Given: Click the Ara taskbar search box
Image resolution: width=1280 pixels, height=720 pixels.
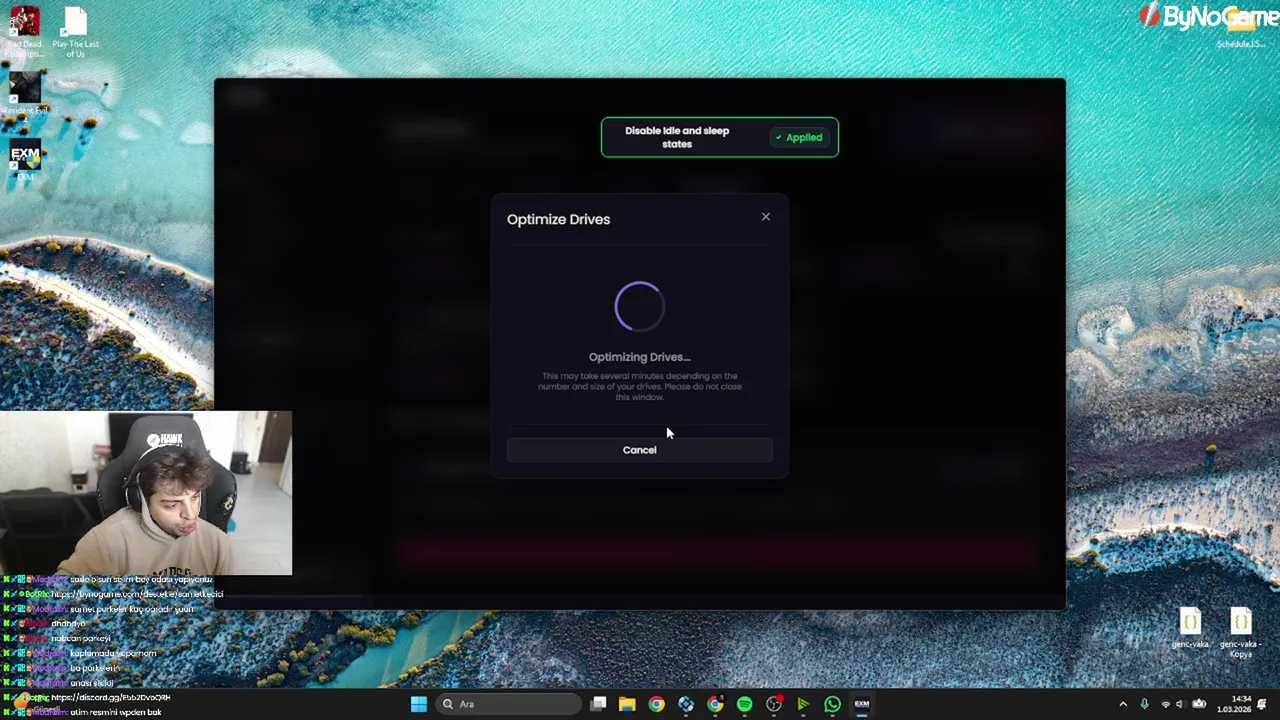Looking at the screenshot, I should tap(508, 704).
